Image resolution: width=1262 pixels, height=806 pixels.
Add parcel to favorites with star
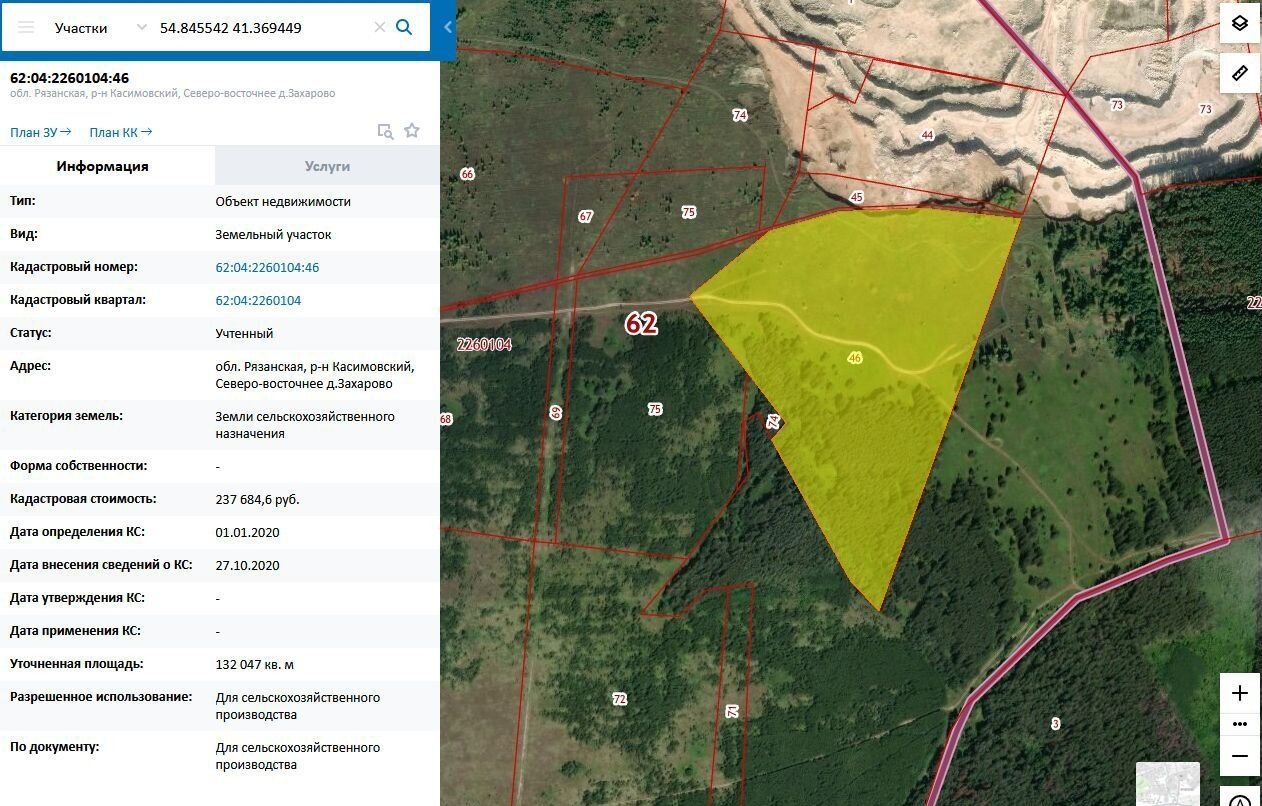click(412, 131)
